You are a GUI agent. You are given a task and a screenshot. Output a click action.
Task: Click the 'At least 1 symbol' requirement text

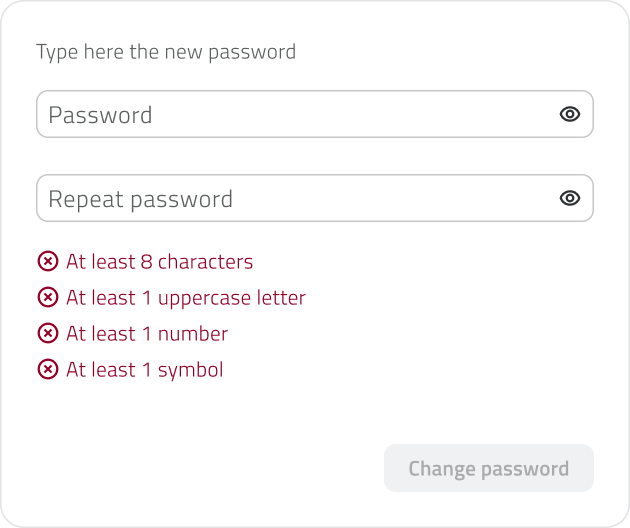coord(144,370)
